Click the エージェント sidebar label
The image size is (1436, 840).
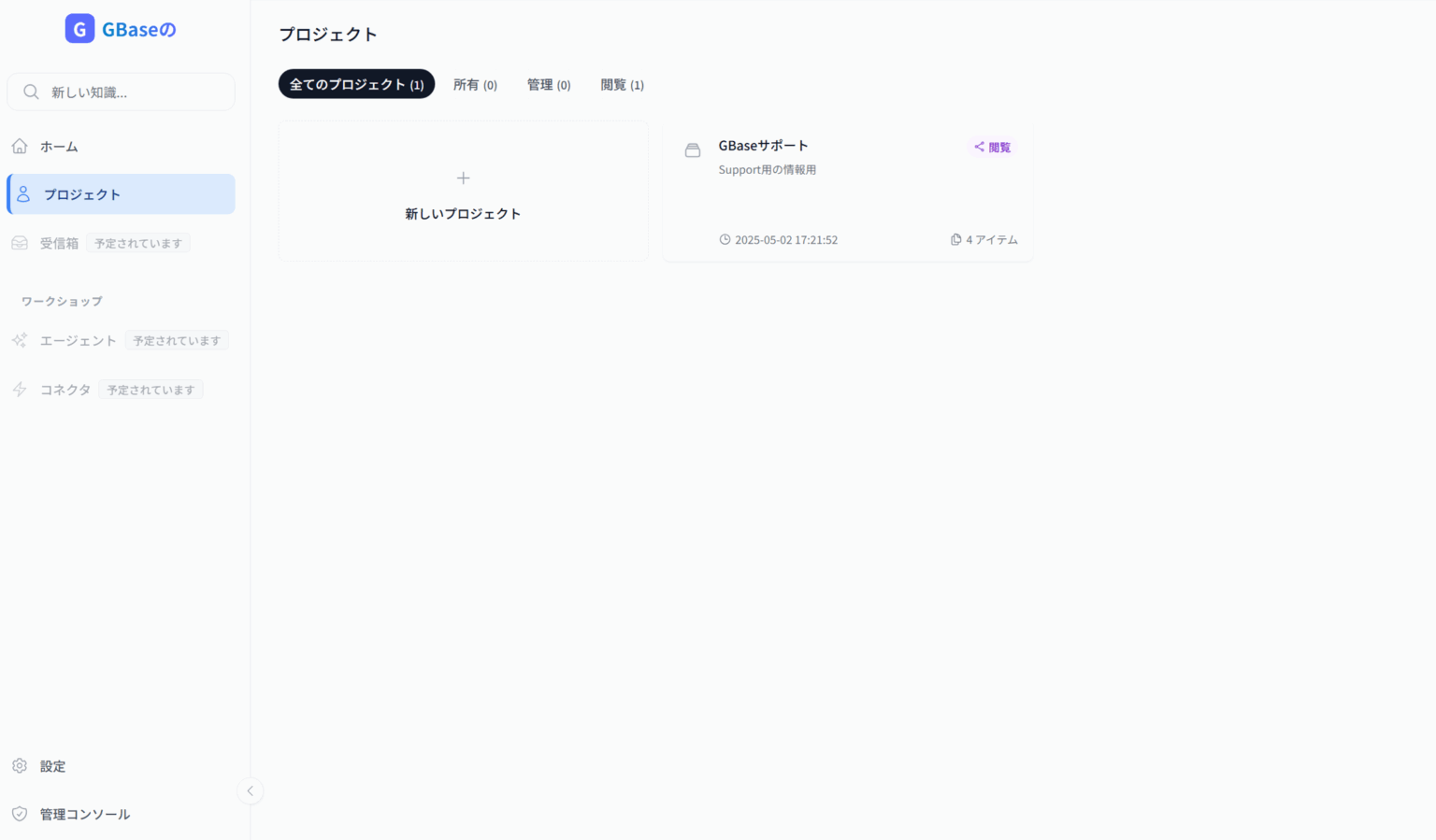[79, 340]
